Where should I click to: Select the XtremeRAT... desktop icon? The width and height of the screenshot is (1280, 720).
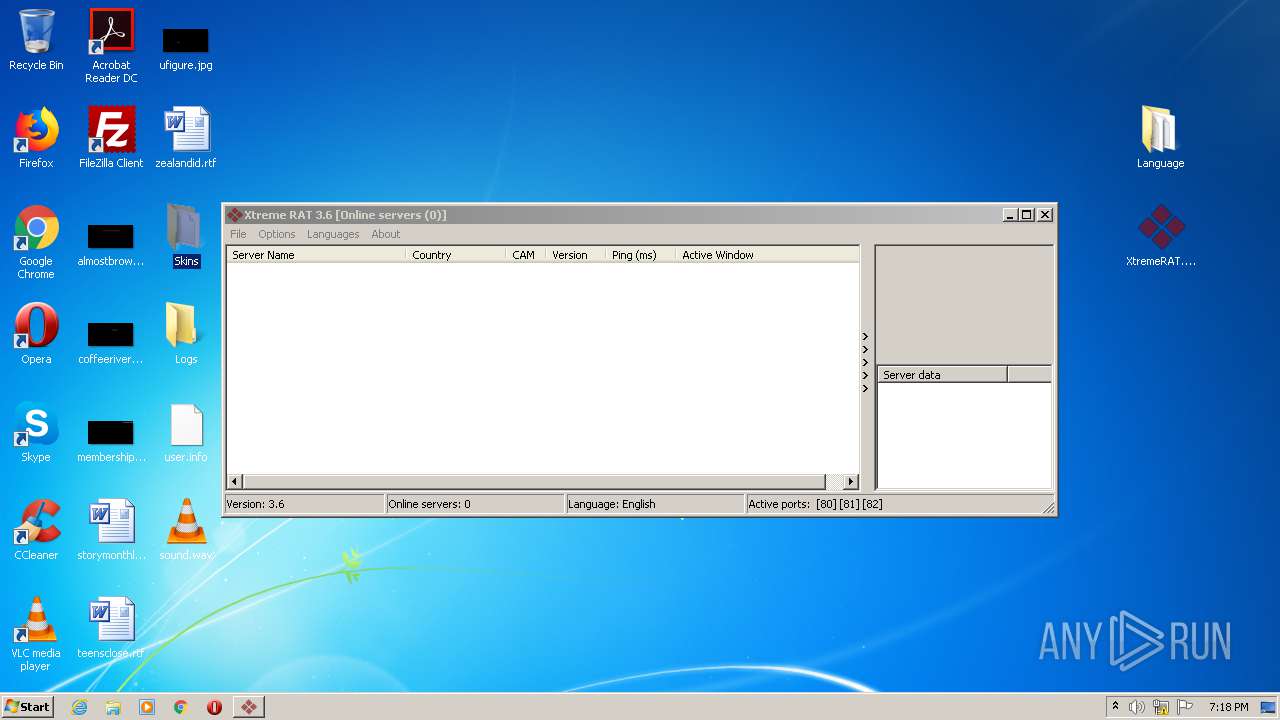pyautogui.click(x=1161, y=236)
